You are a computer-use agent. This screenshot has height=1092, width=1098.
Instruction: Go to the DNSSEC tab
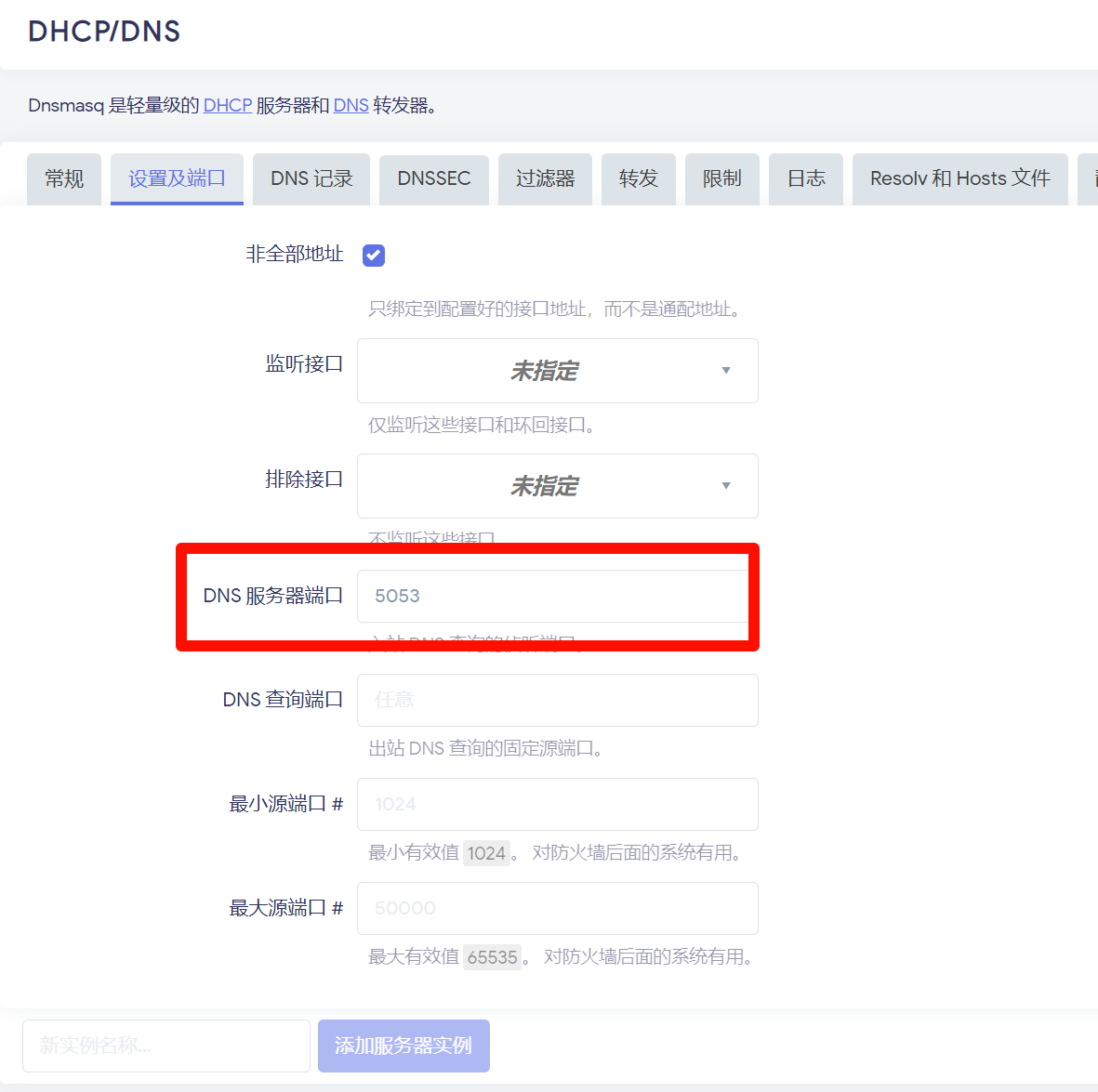[x=433, y=178]
